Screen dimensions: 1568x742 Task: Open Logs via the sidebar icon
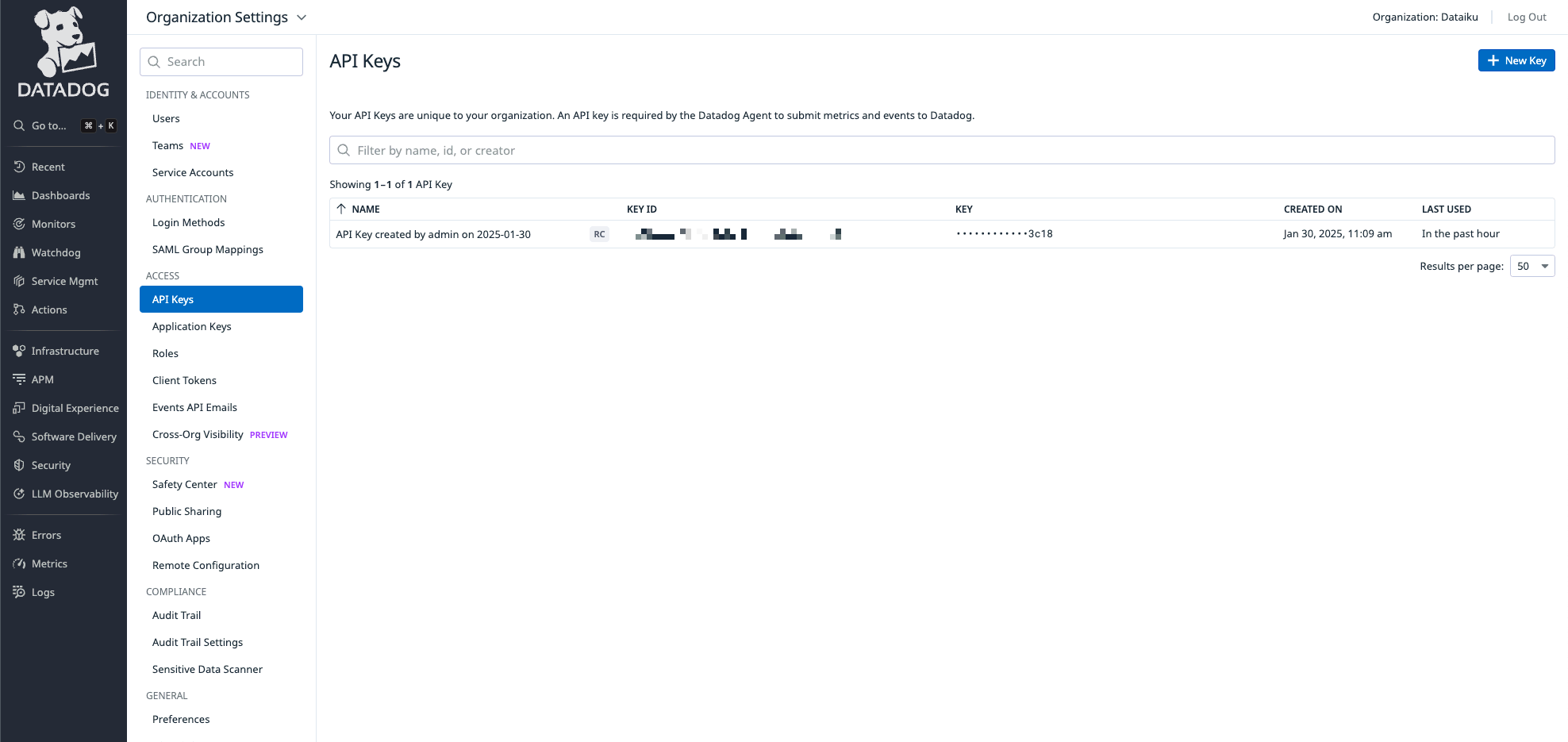pos(41,592)
